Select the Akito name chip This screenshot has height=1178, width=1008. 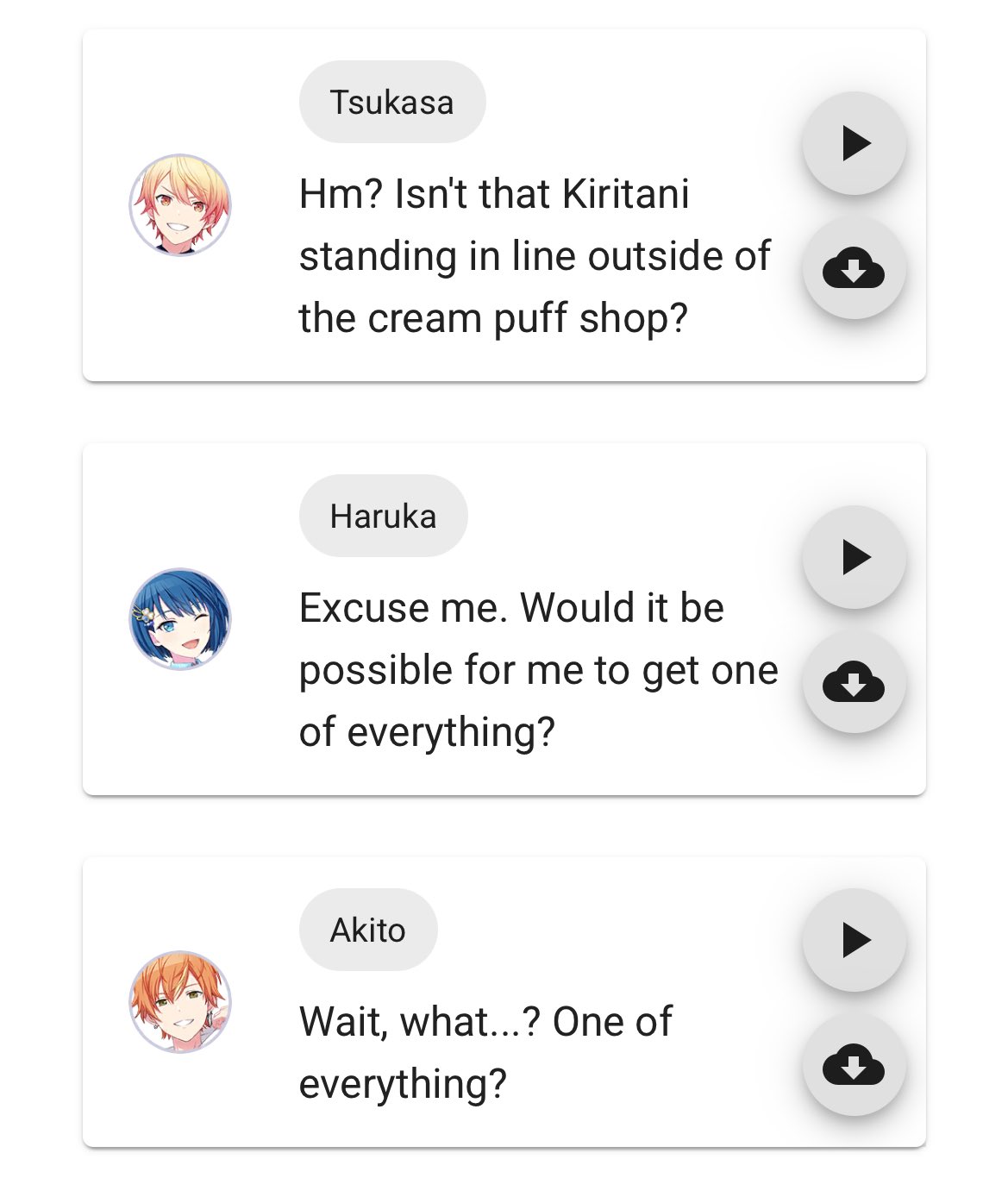[x=368, y=930]
